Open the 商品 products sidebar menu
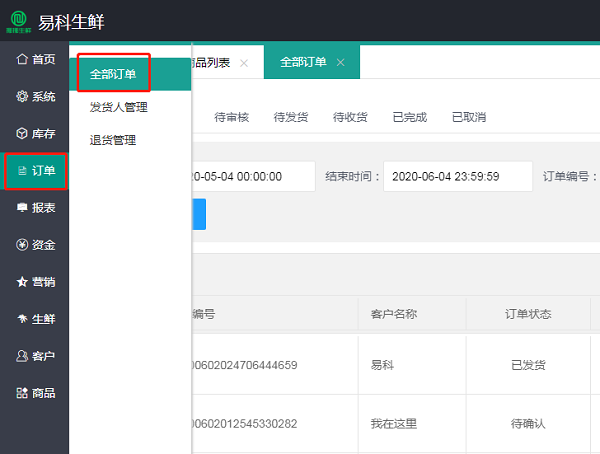The width and height of the screenshot is (600, 454). pyautogui.click(x=35, y=393)
